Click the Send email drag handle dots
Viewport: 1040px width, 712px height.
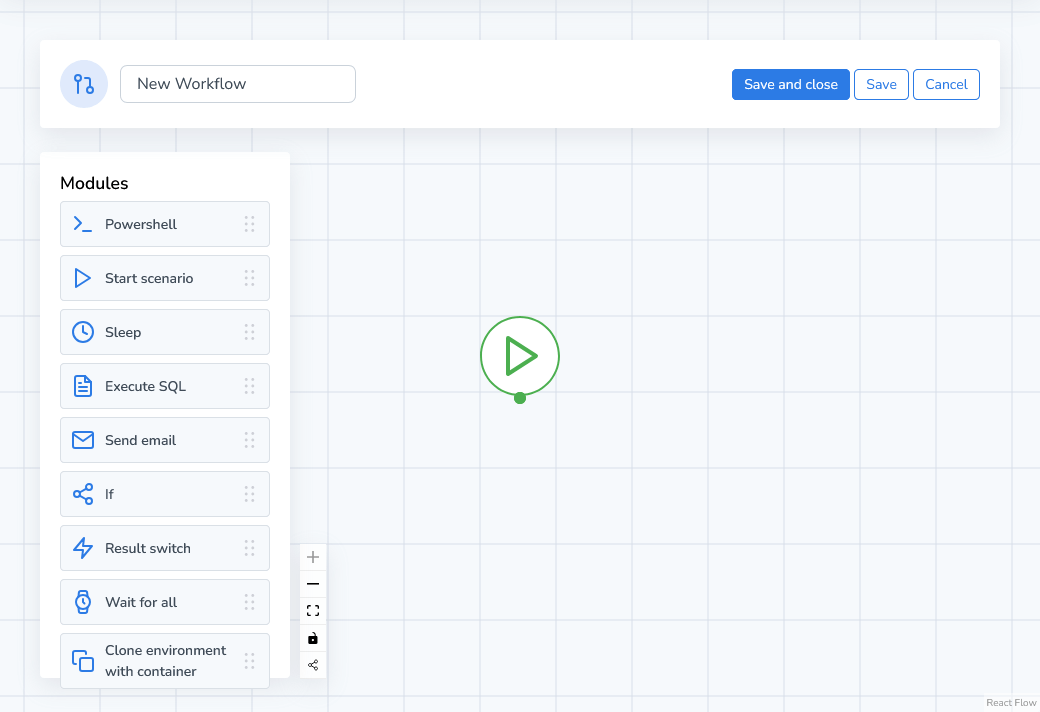tap(249, 440)
